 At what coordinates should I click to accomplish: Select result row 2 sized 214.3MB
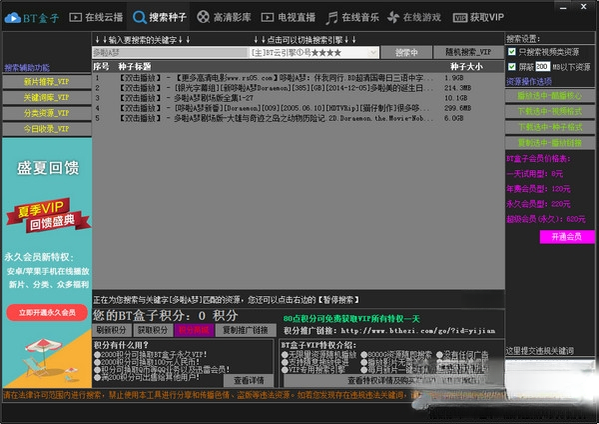pos(298,88)
